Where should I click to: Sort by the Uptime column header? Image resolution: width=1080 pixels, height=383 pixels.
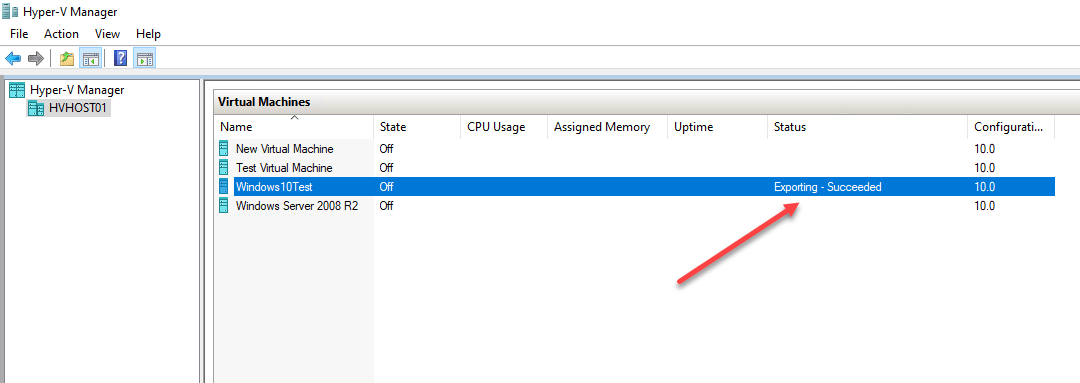717,127
